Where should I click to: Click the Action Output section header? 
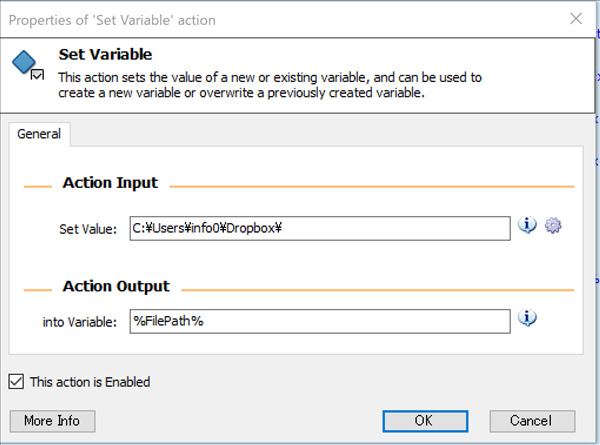pyautogui.click(x=116, y=286)
